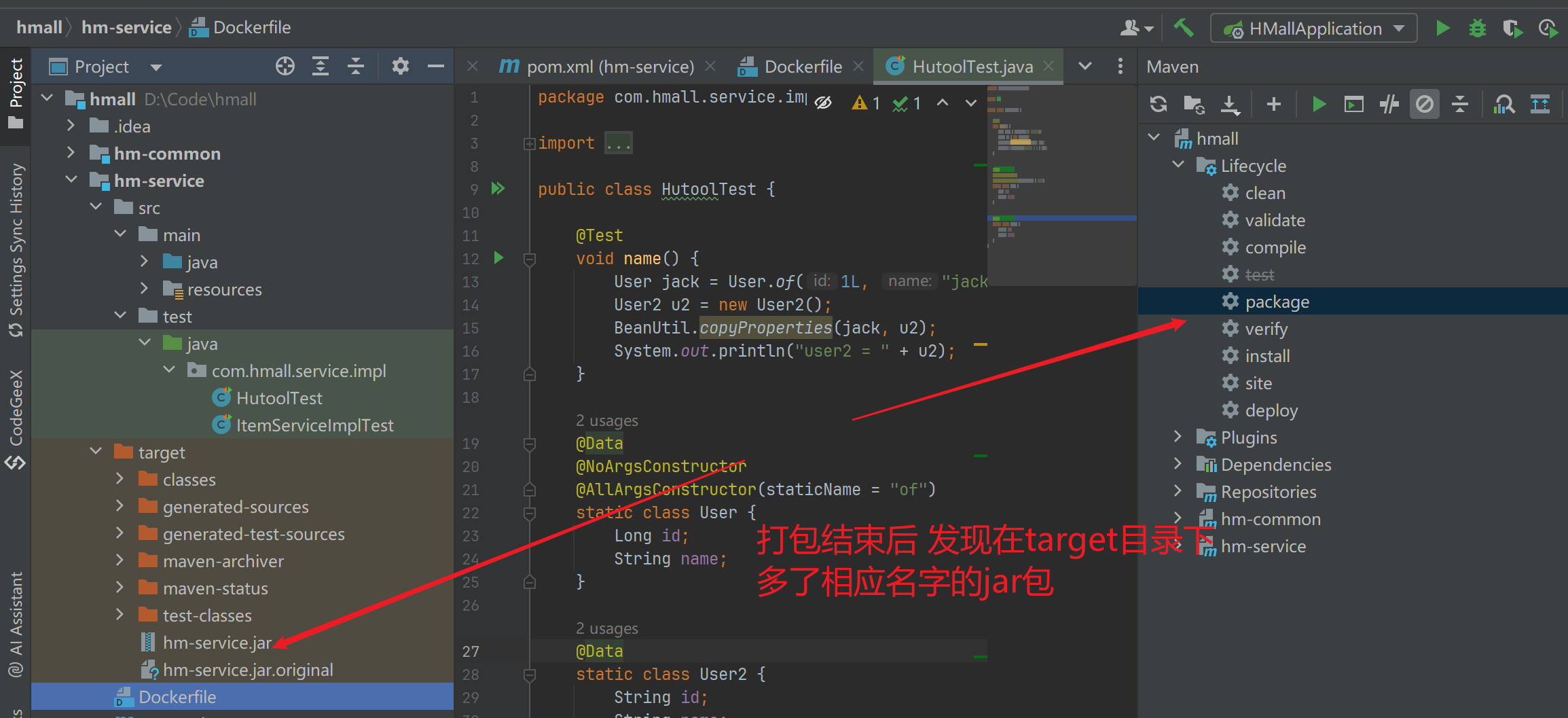The image size is (1568, 718).
Task: Run HMallApplication with green play button
Action: click(1442, 28)
